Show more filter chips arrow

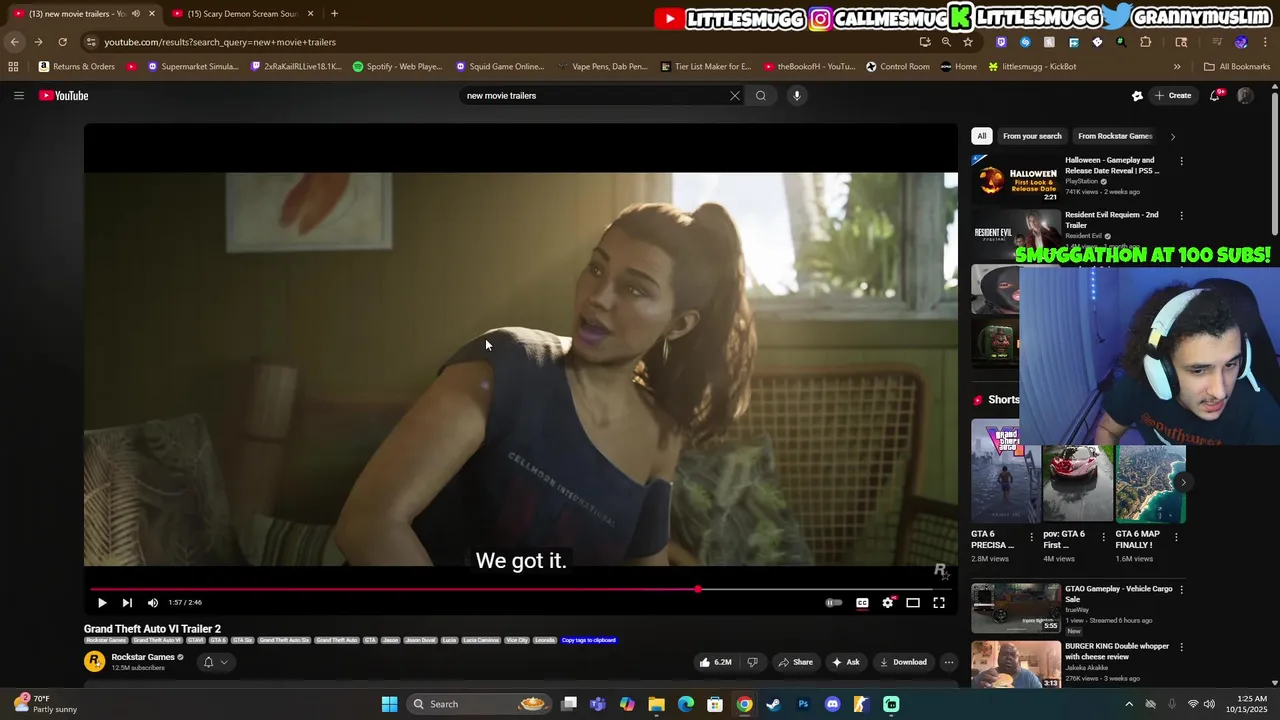1173,136
